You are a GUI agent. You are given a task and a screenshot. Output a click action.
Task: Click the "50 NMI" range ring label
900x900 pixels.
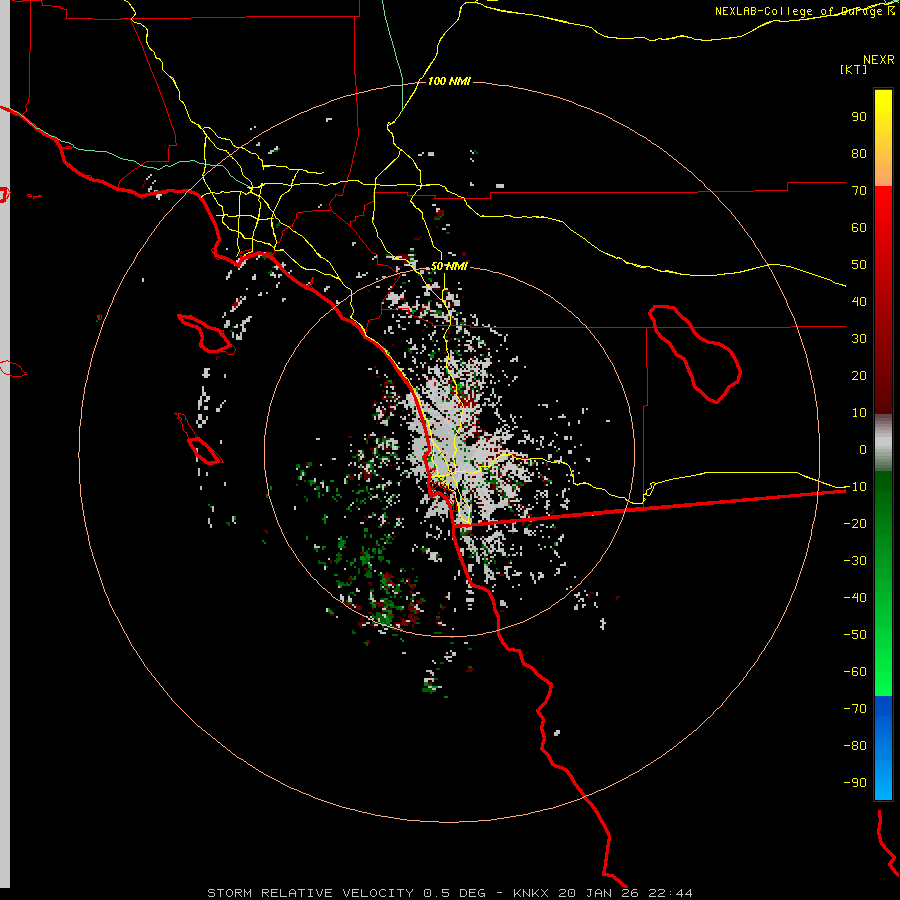pos(449,266)
